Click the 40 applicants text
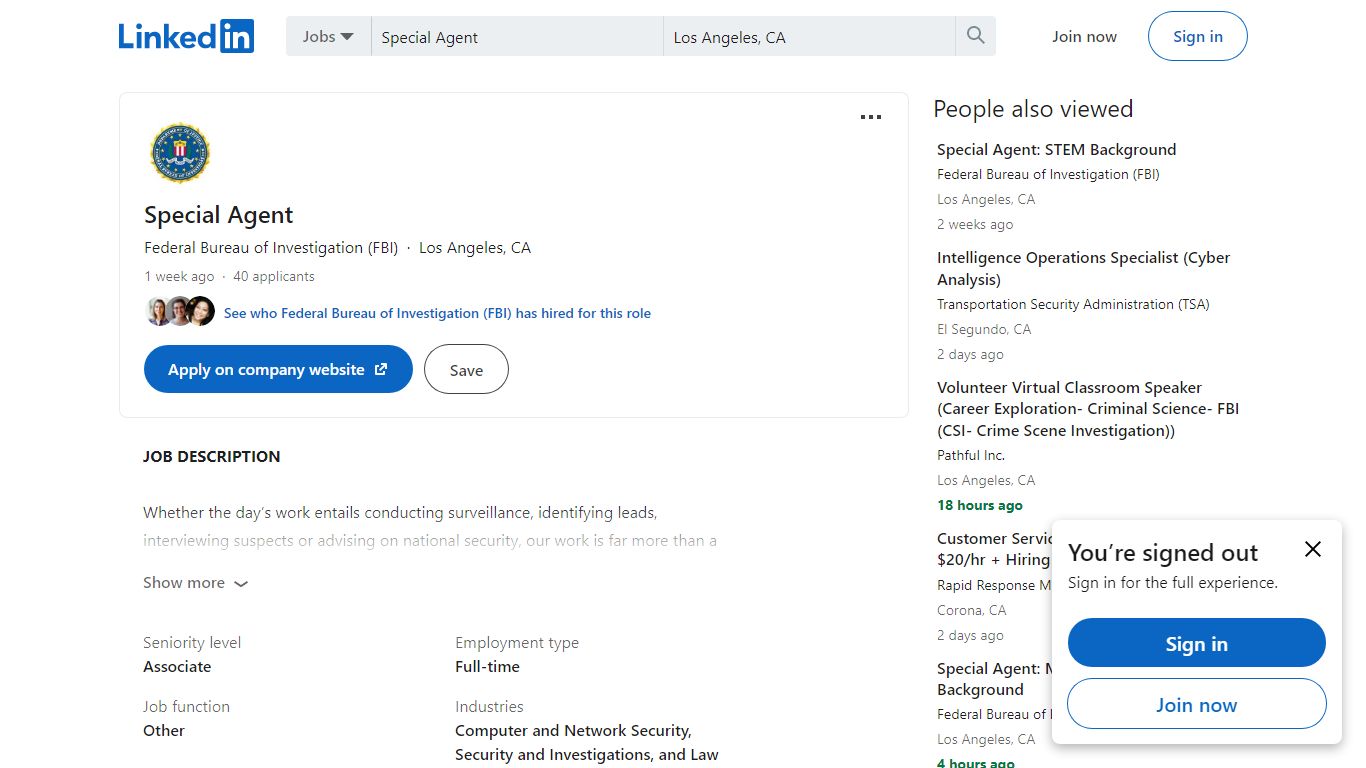Image resolution: width=1366 pixels, height=768 pixels. tap(274, 276)
